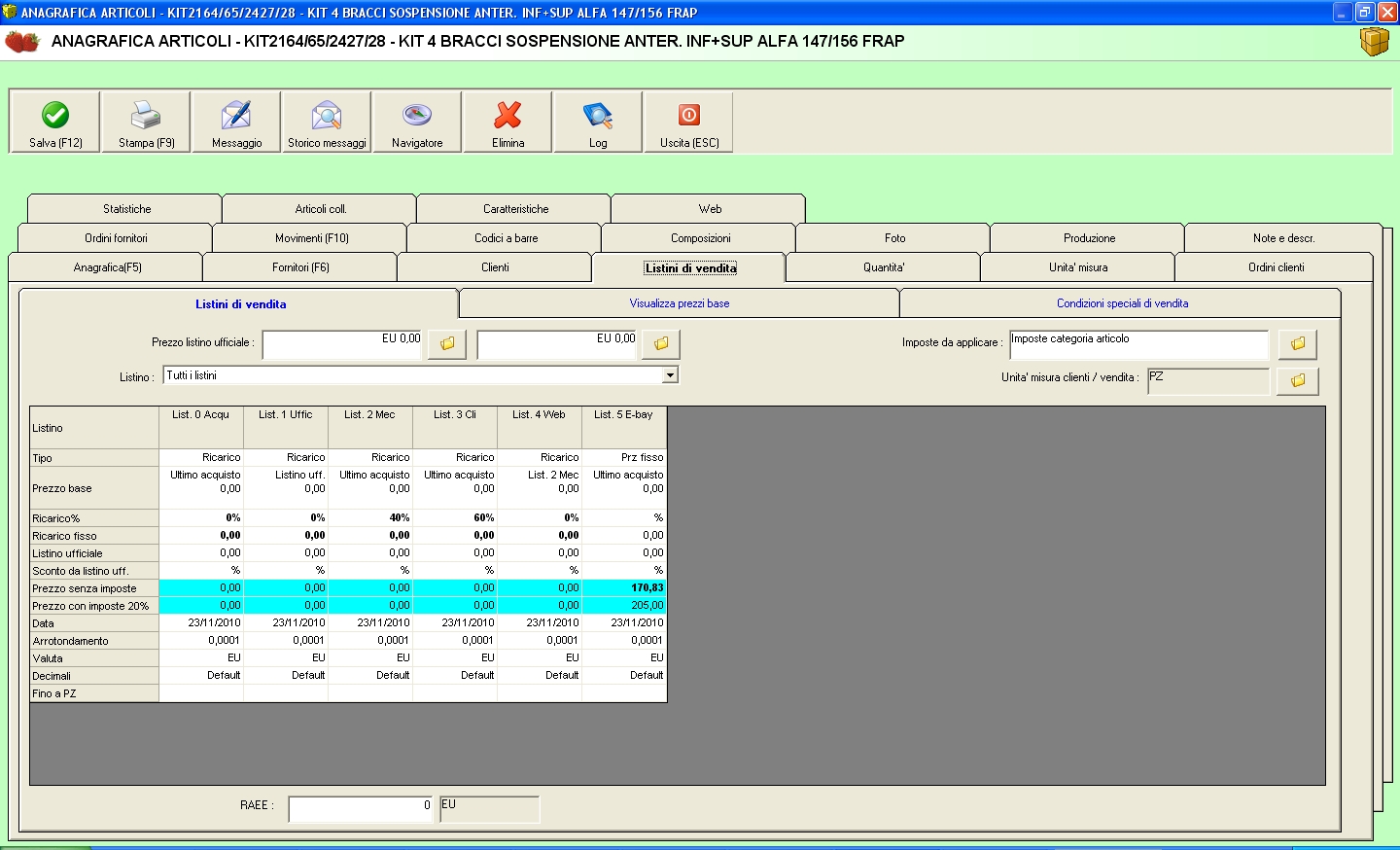Click the RAEE input field

pos(360,808)
